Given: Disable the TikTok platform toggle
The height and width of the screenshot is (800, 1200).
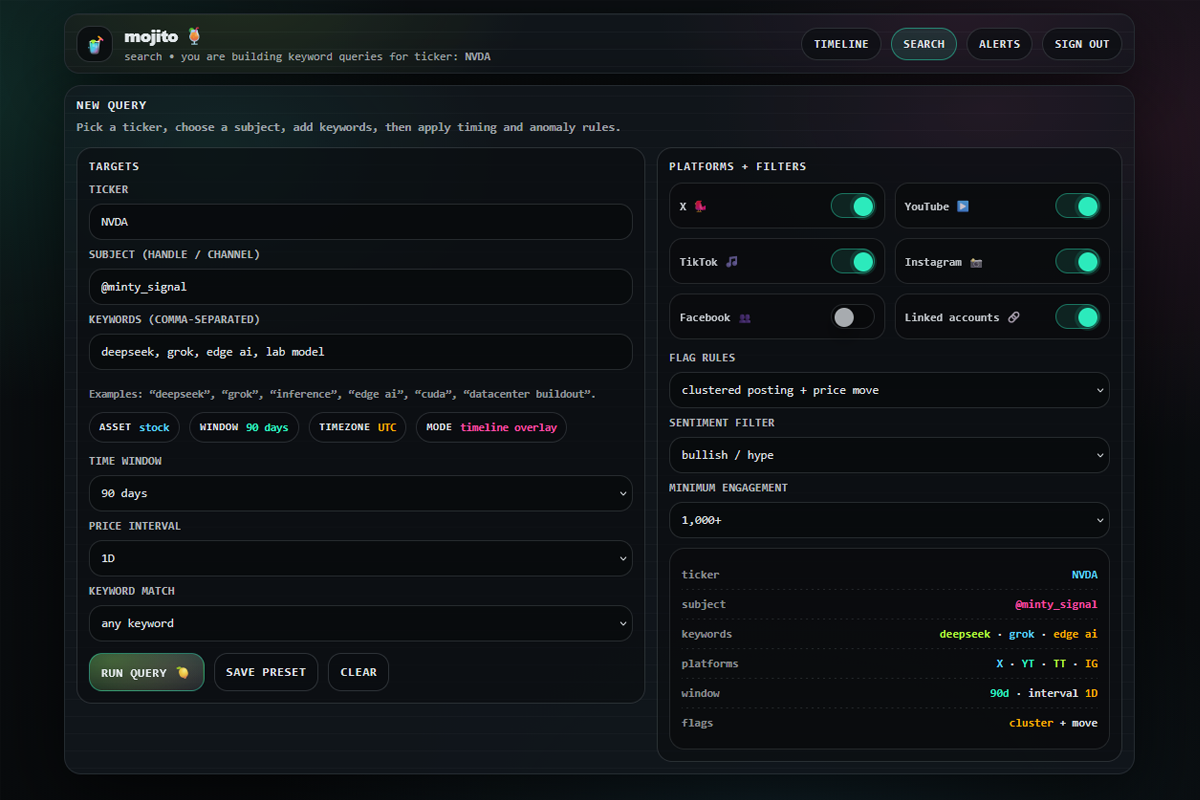Looking at the screenshot, I should (x=852, y=262).
